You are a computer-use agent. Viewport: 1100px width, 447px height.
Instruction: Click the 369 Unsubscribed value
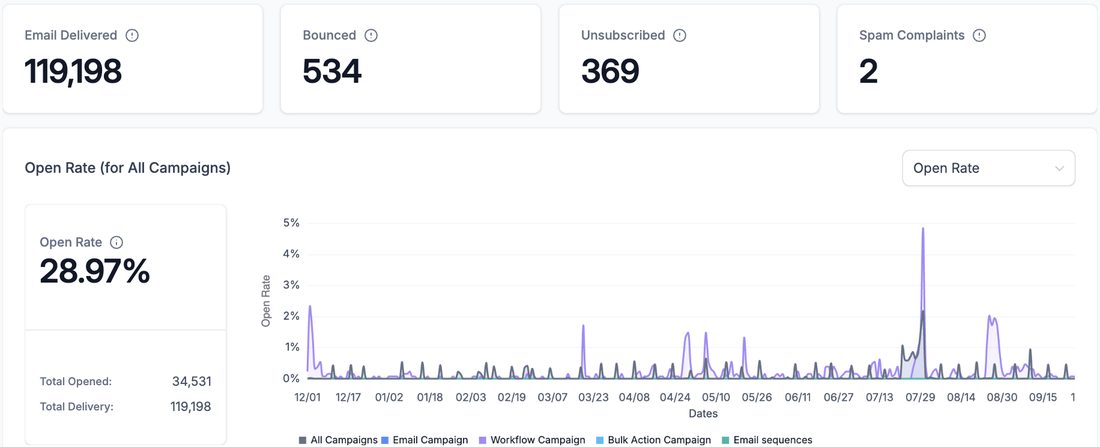610,71
